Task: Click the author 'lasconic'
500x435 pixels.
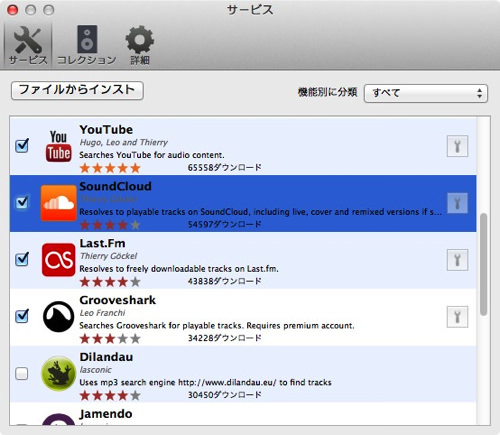Action: tap(95, 370)
